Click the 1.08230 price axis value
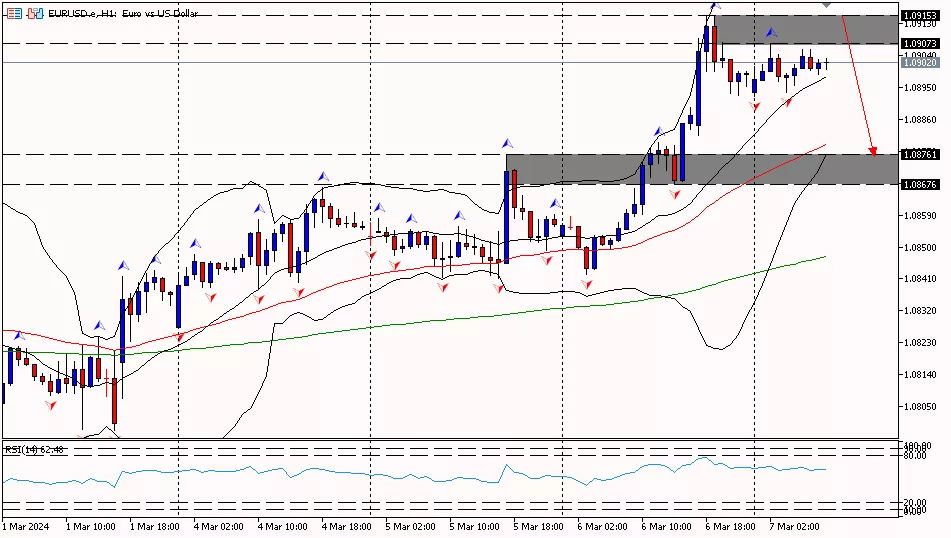Screen dimensions: 951x538 tap(920, 343)
